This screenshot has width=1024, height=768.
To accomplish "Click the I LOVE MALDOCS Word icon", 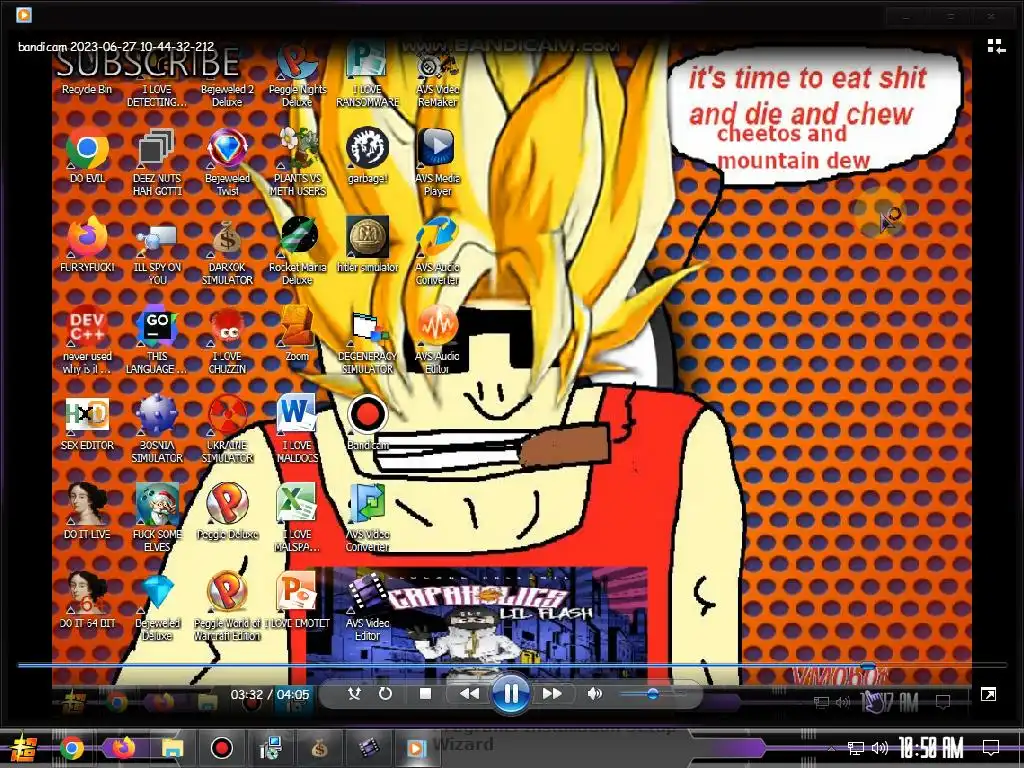I will [297, 428].
